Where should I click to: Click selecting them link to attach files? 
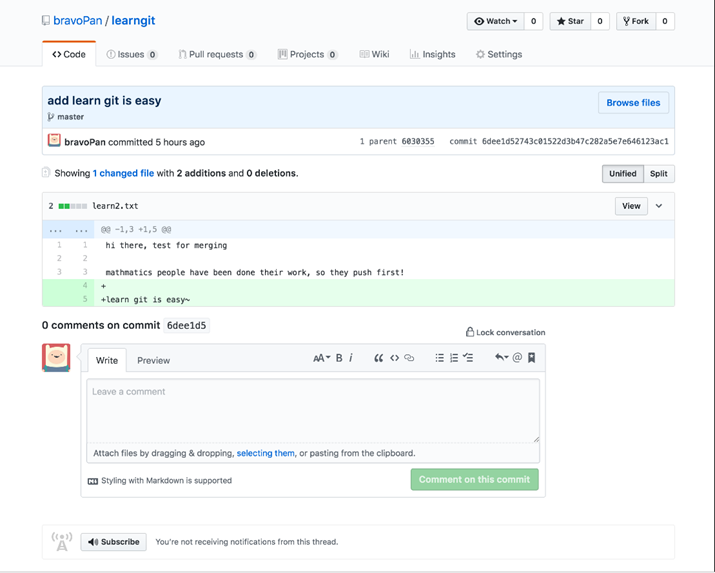(x=265, y=453)
